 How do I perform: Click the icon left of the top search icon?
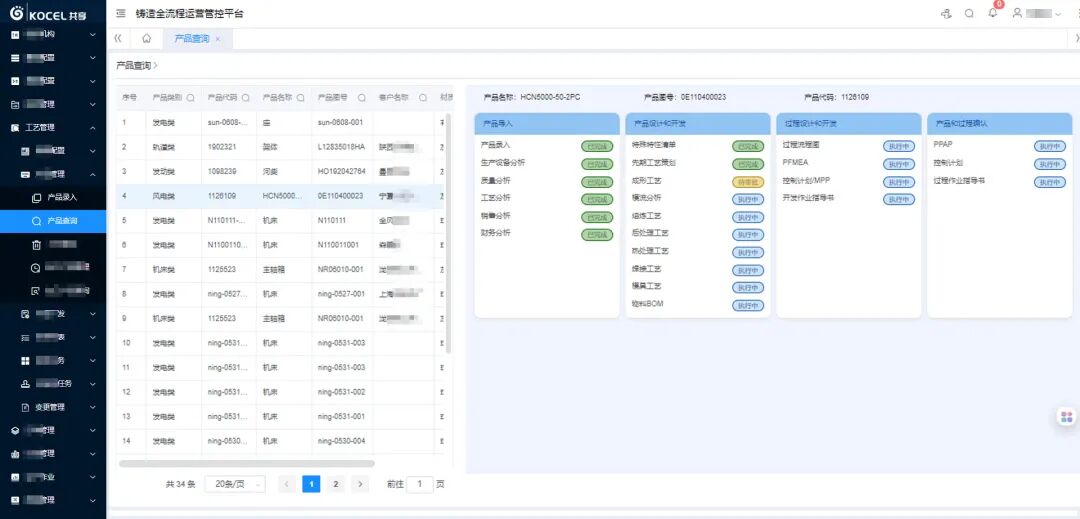point(946,14)
